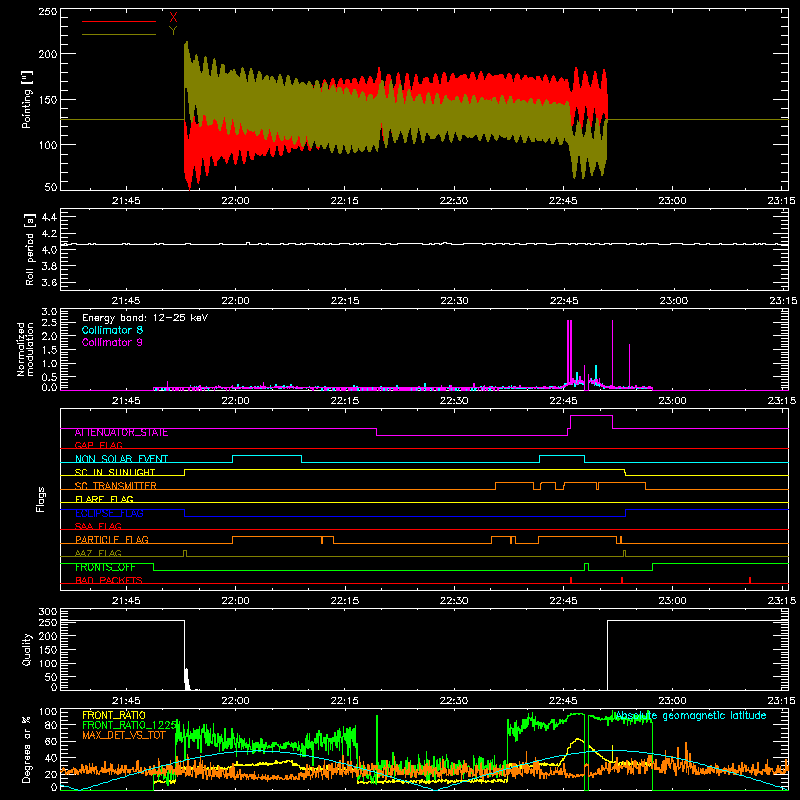
Task: Click the red X legend line
Action: click(119, 21)
